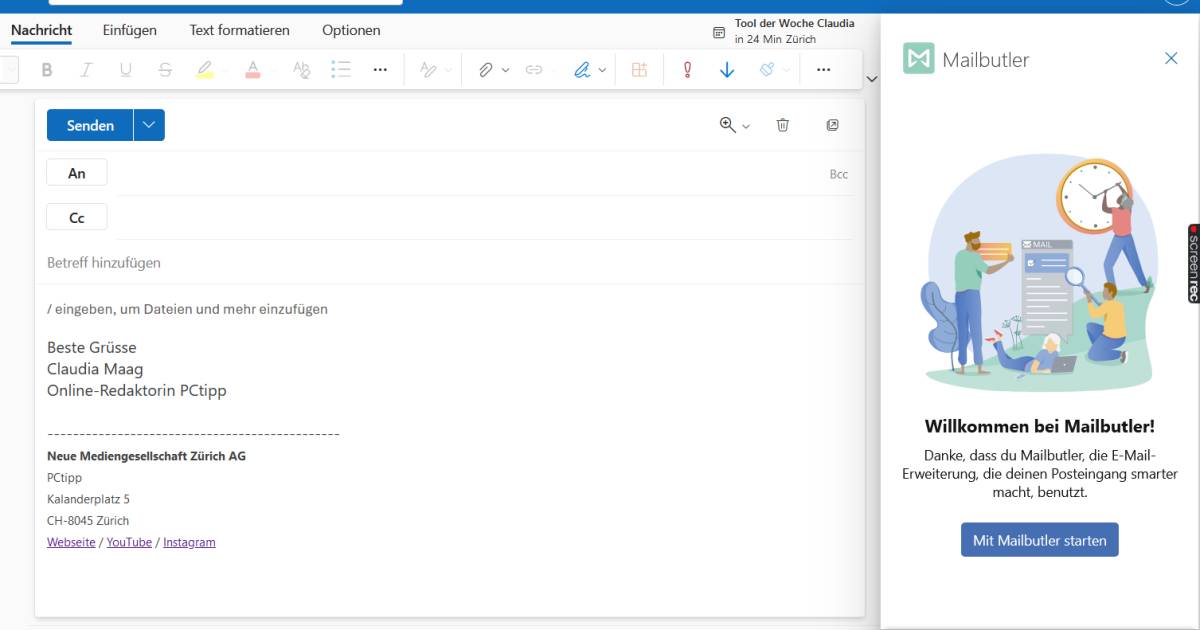Delete the draft with the trash icon
1200x630 pixels.
tap(783, 125)
